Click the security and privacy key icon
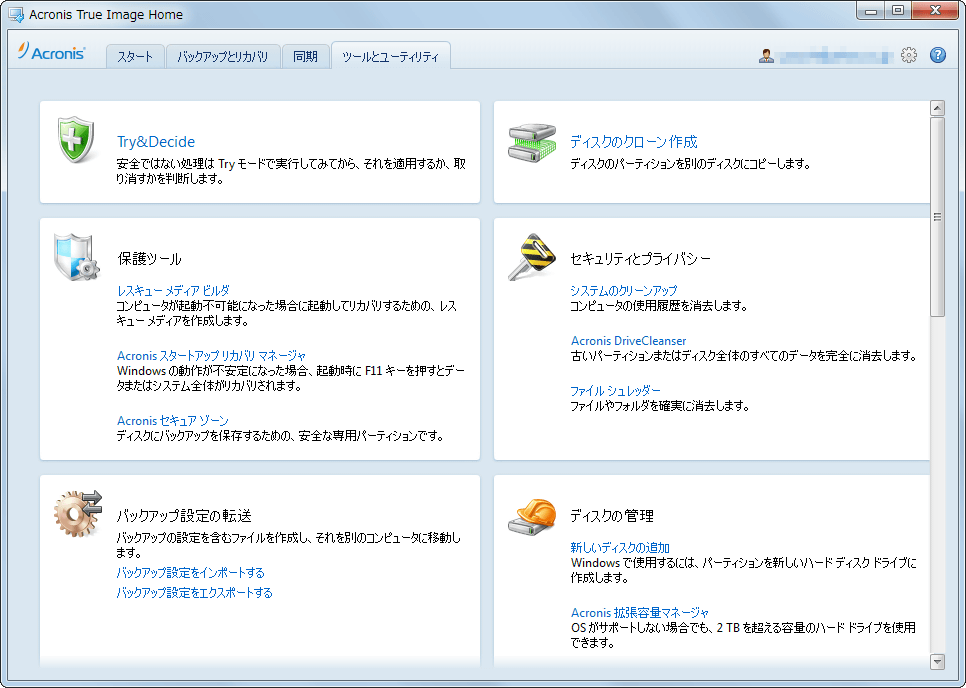 [x=532, y=257]
